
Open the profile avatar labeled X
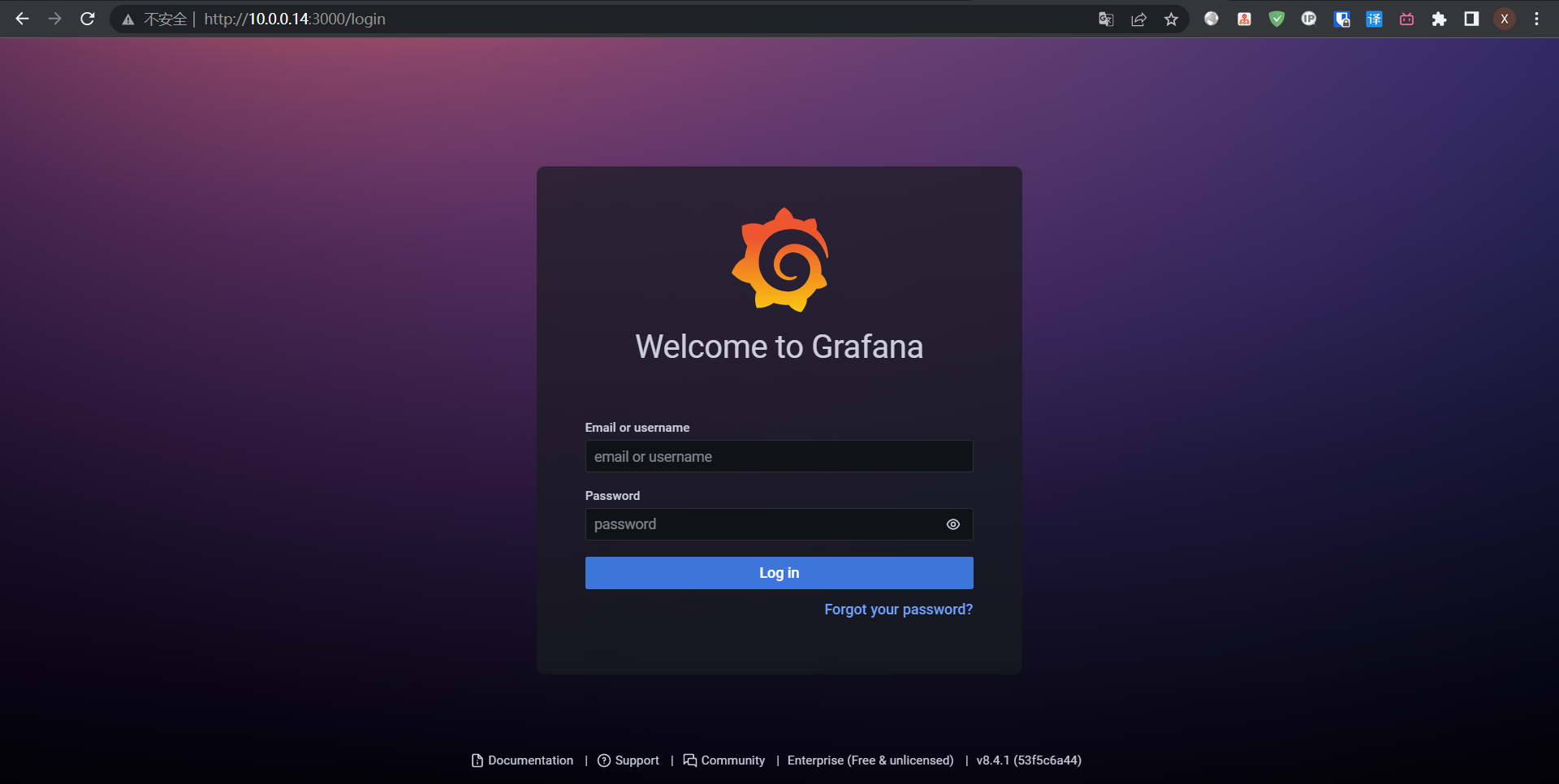(x=1505, y=19)
